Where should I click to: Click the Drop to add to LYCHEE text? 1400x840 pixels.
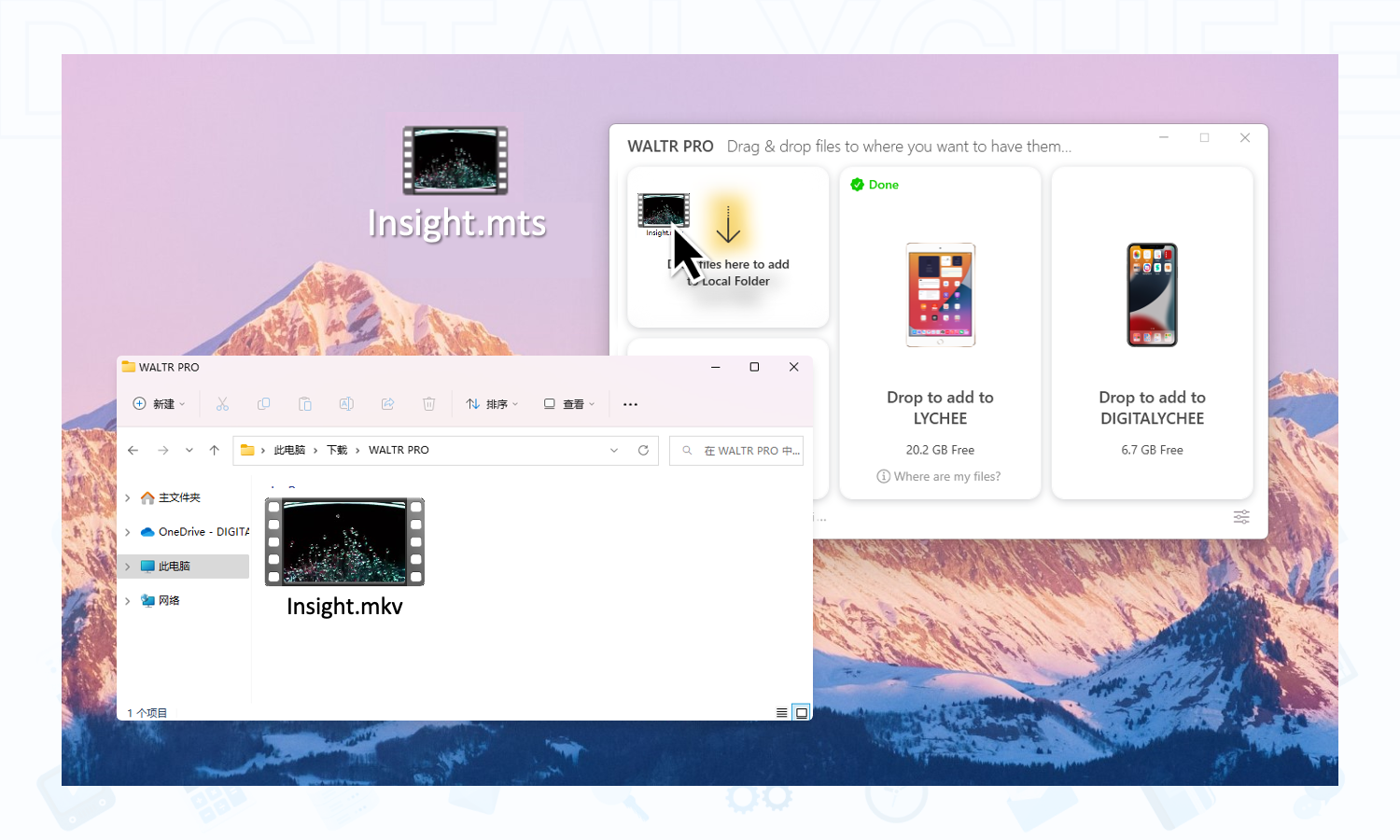(940, 408)
